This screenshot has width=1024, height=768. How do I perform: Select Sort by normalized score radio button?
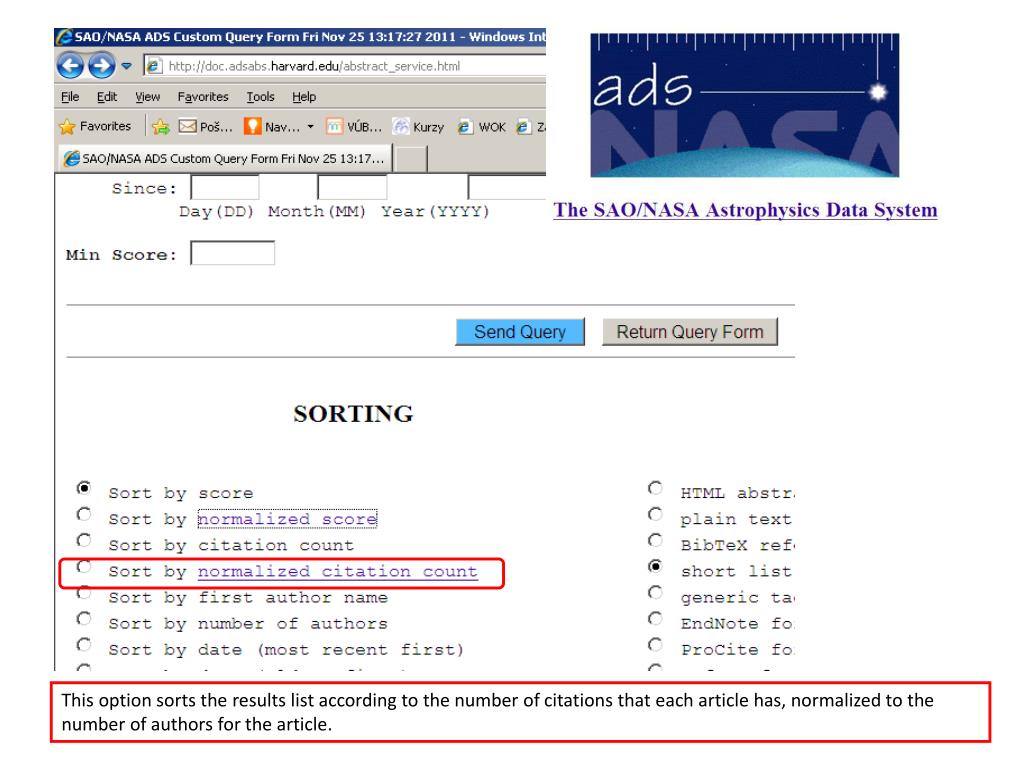click(x=84, y=514)
